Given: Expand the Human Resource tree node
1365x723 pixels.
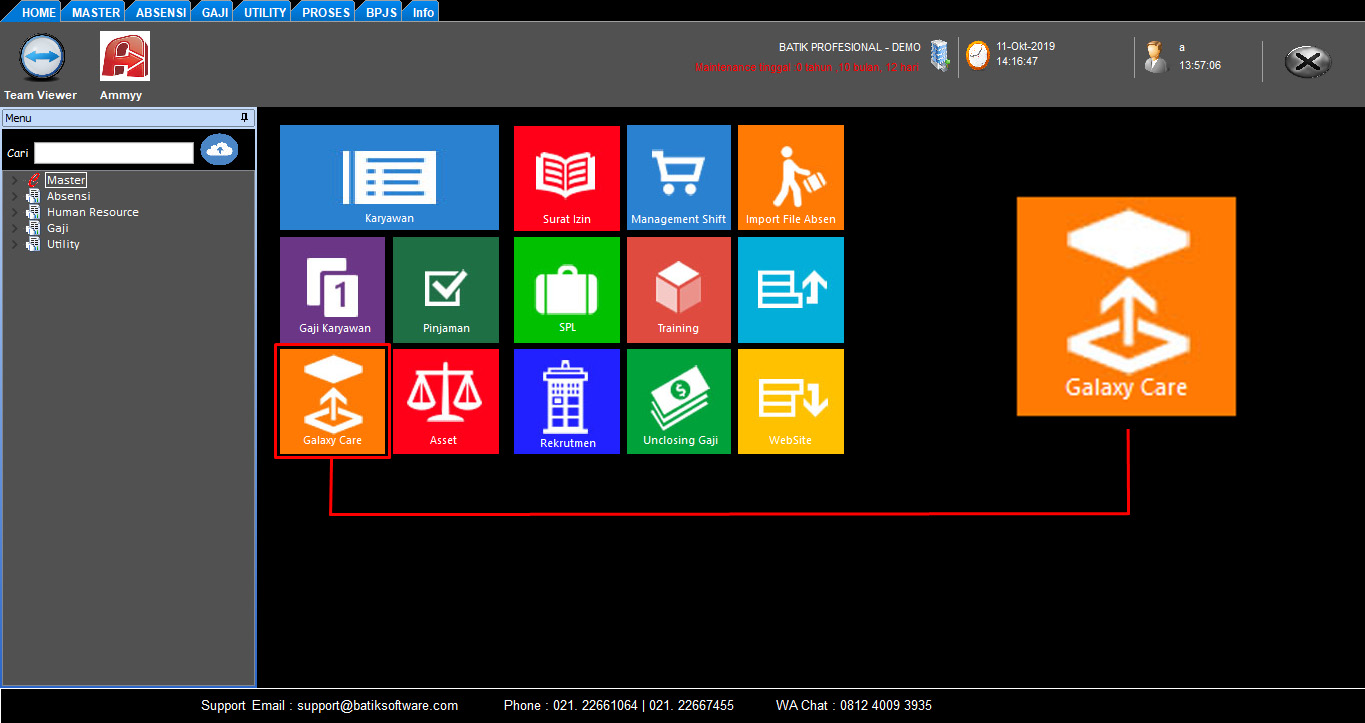Looking at the screenshot, I should pyautogui.click(x=13, y=213).
